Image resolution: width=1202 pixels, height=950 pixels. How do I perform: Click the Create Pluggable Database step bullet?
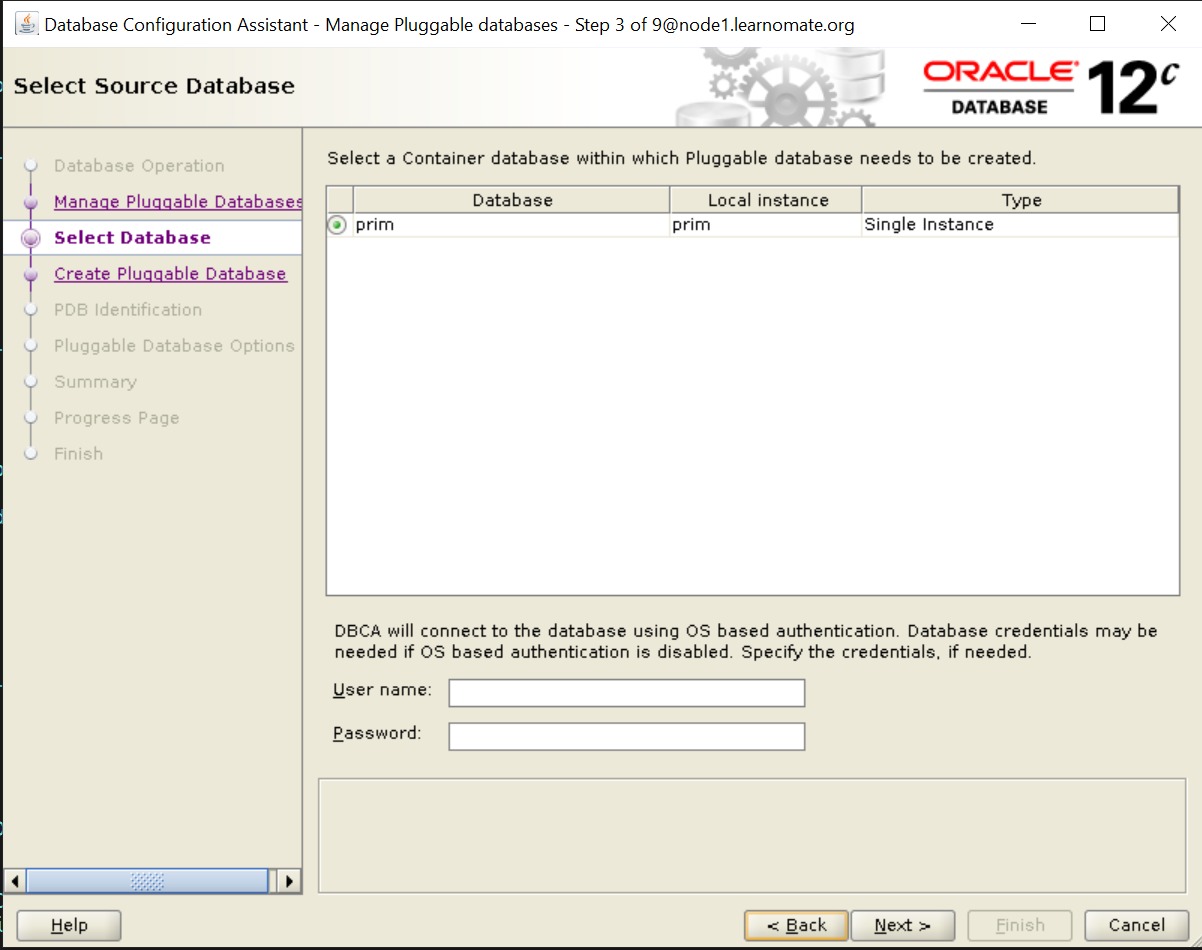tap(31, 274)
